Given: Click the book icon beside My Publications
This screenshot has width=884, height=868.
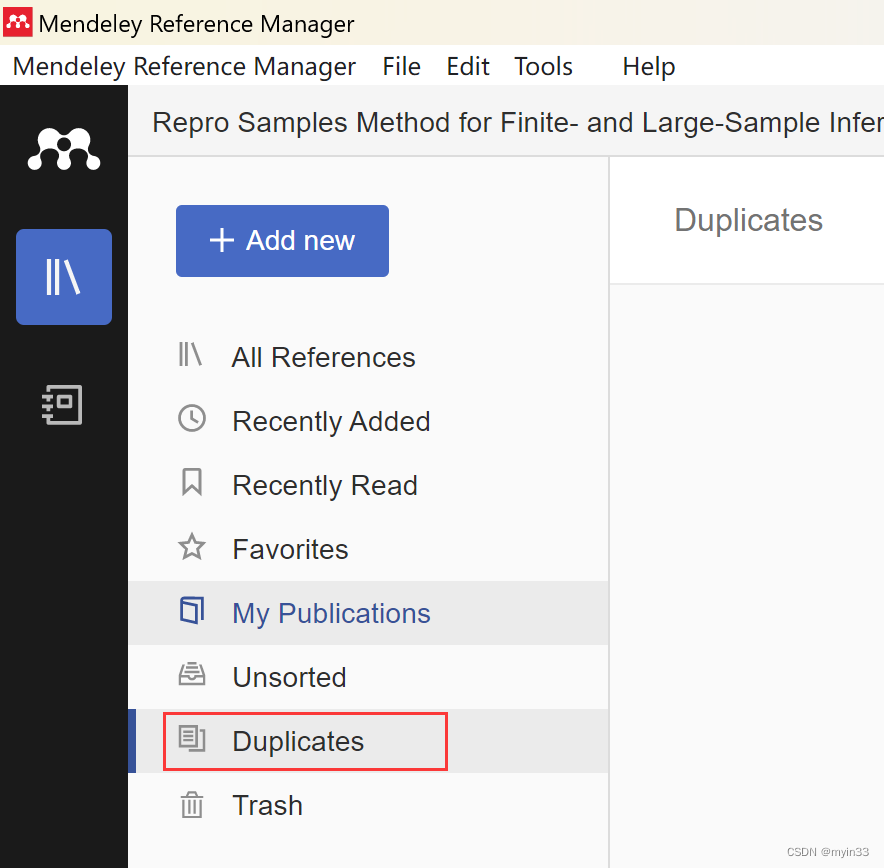Looking at the screenshot, I should 192,610.
